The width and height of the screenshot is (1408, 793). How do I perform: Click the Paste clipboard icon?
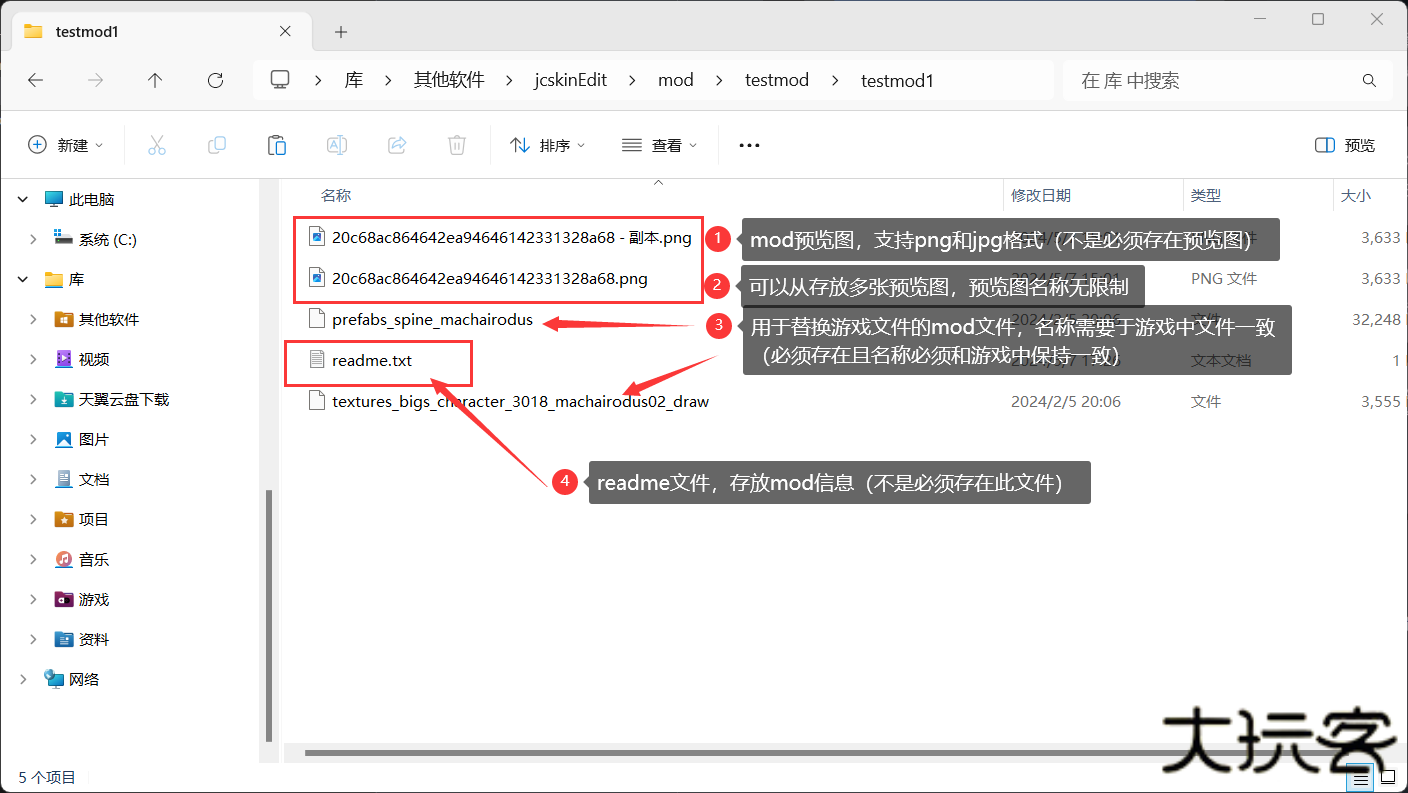click(x=277, y=145)
